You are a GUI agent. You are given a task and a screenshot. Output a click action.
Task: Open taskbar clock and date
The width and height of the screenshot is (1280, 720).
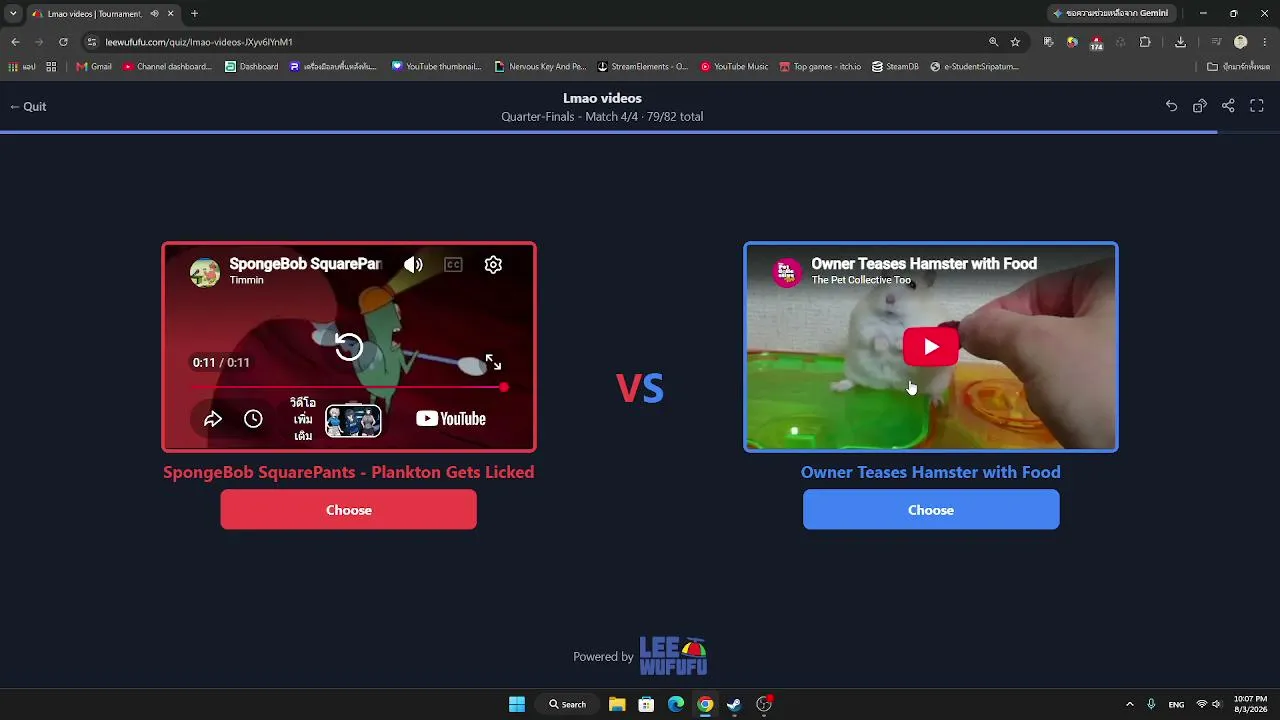click(1250, 704)
